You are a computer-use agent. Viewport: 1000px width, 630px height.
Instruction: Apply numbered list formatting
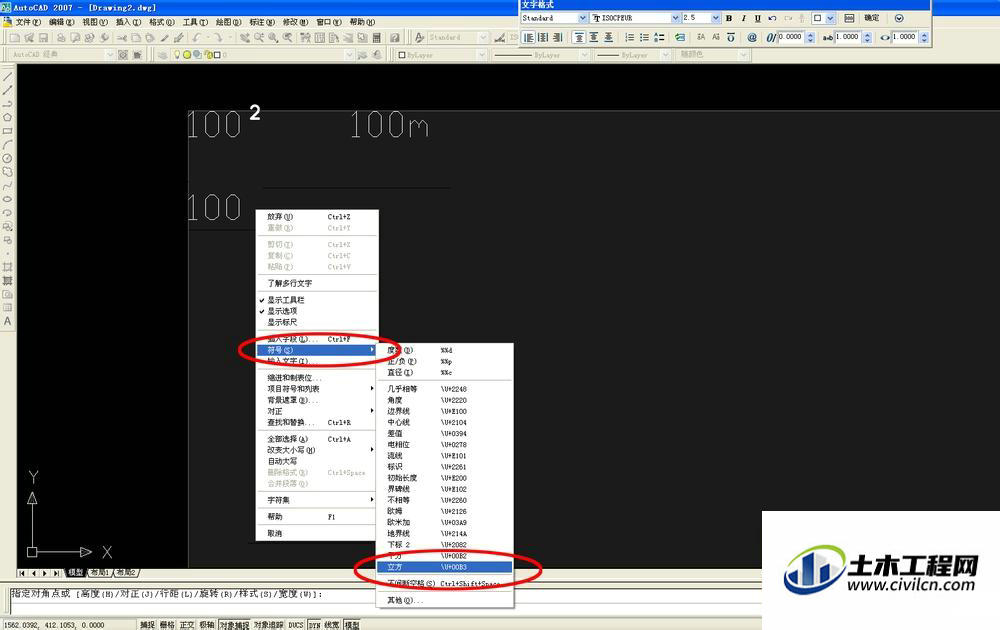[629, 38]
